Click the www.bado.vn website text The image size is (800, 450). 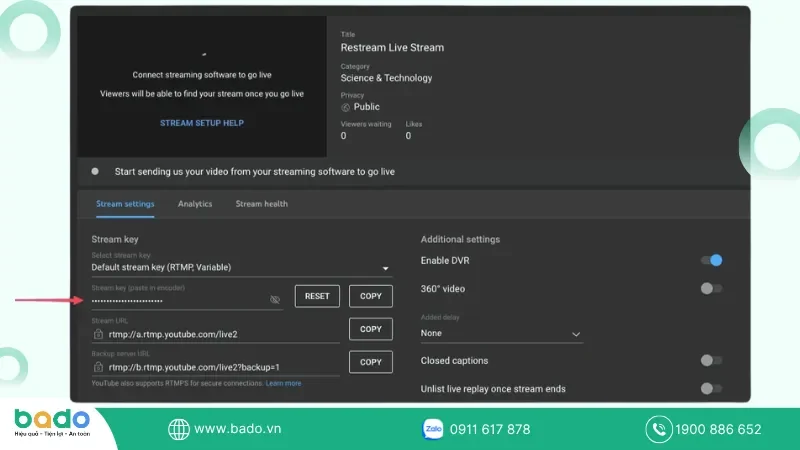click(x=238, y=429)
